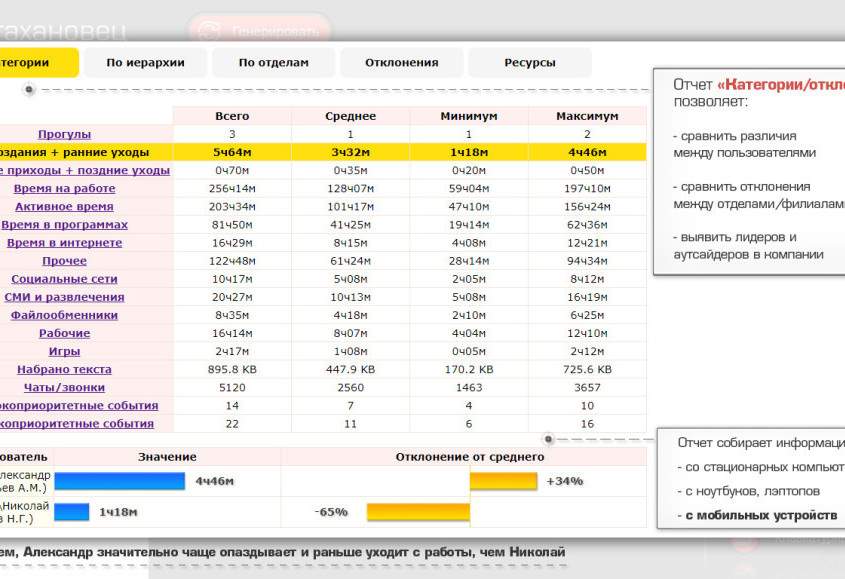
Task: Select the 3ч32м cell in highlighted row
Action: (x=350, y=152)
